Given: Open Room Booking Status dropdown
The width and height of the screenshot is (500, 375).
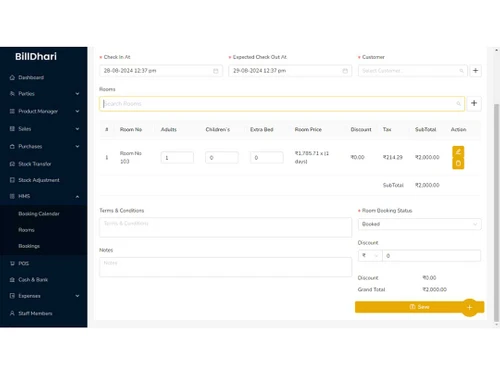Looking at the screenshot, I should [419, 224].
